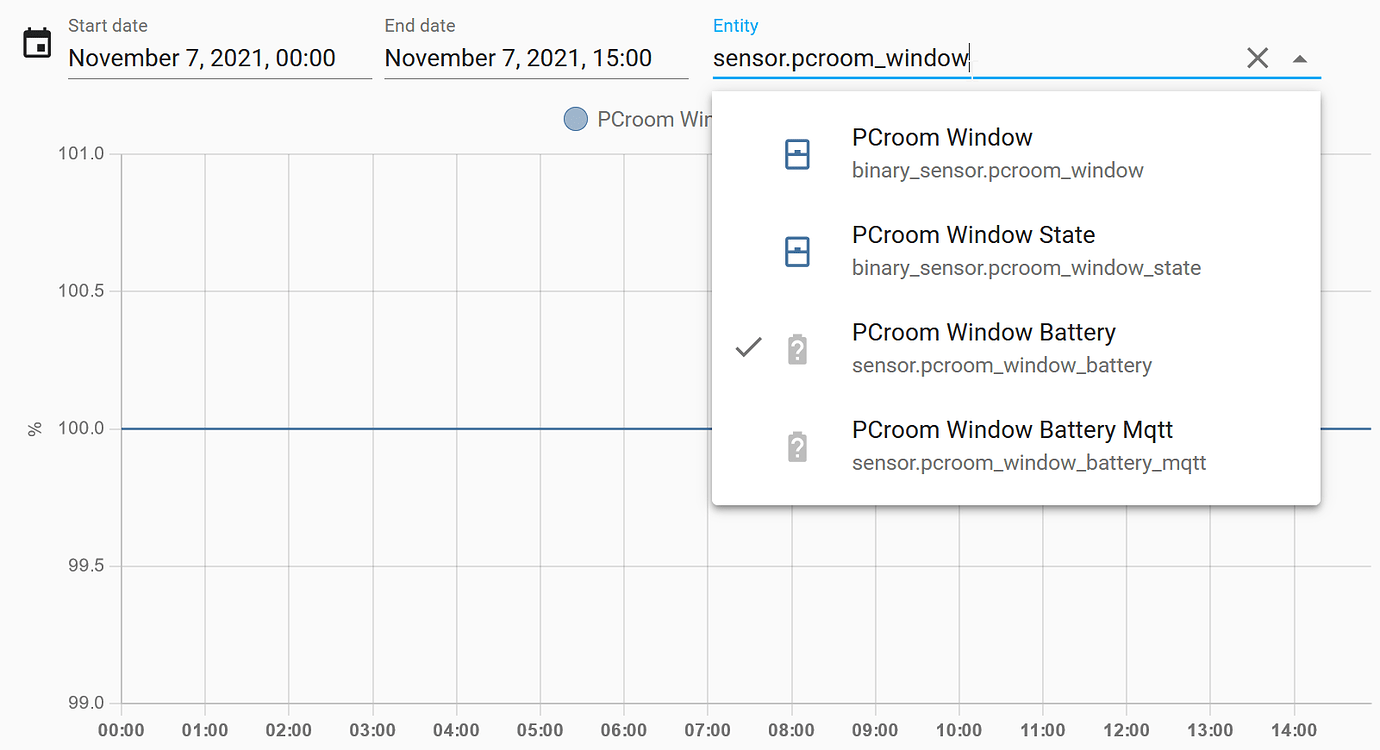Select PCroom Window entity option
Image resolution: width=1380 pixels, height=750 pixels.
(1016, 153)
